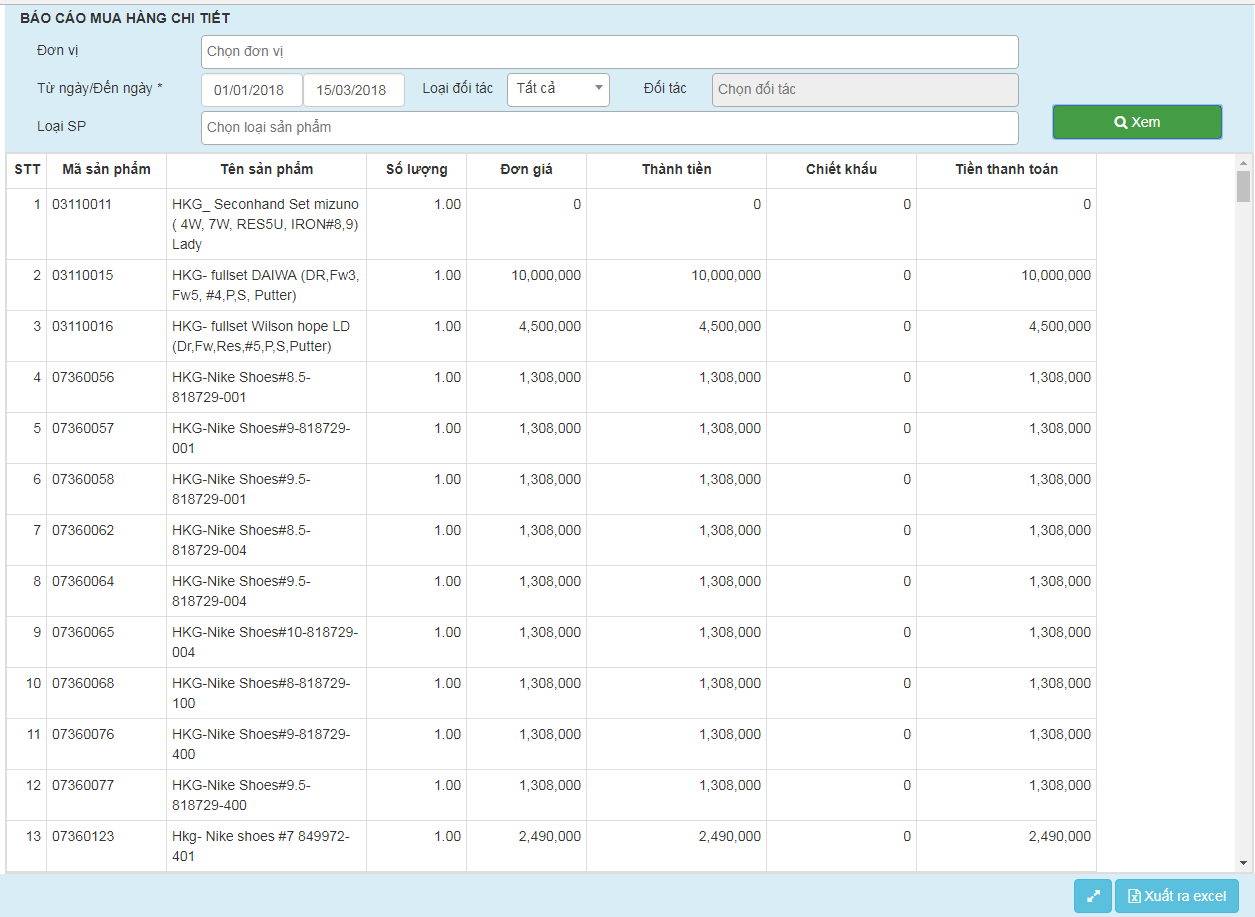The image size is (1255, 917).
Task: Click product name Nike shoes #7 849972-401
Action: [261, 846]
